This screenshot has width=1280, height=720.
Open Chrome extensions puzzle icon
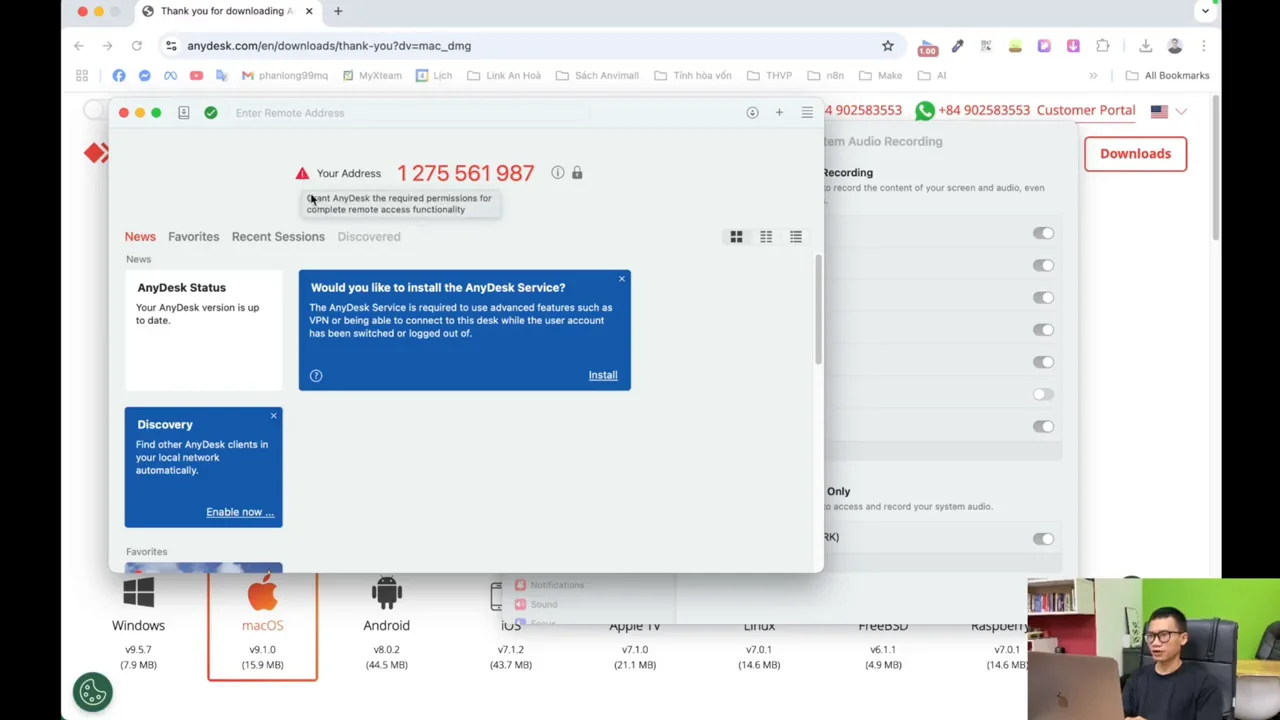(x=1103, y=46)
